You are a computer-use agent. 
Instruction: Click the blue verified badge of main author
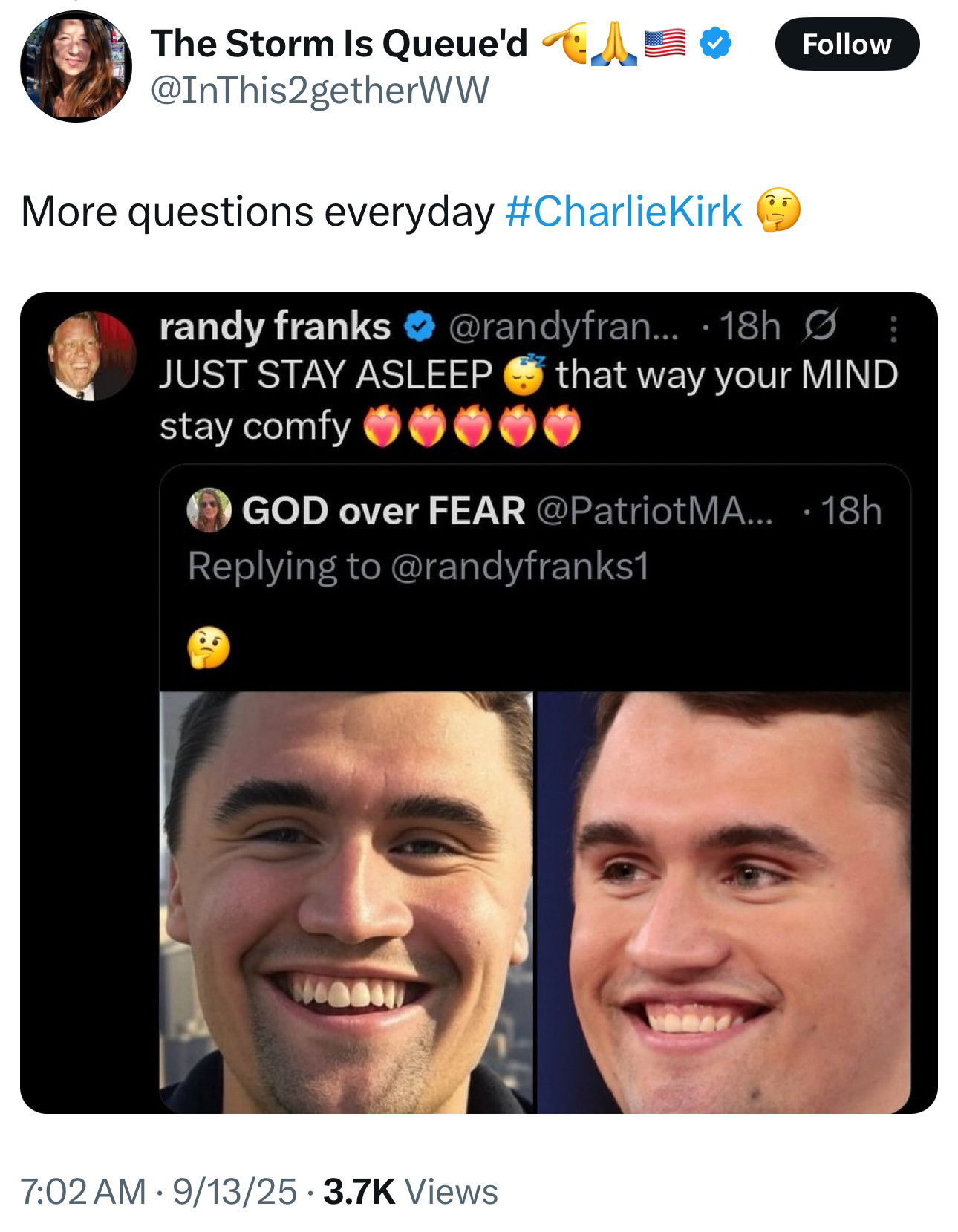[x=716, y=43]
